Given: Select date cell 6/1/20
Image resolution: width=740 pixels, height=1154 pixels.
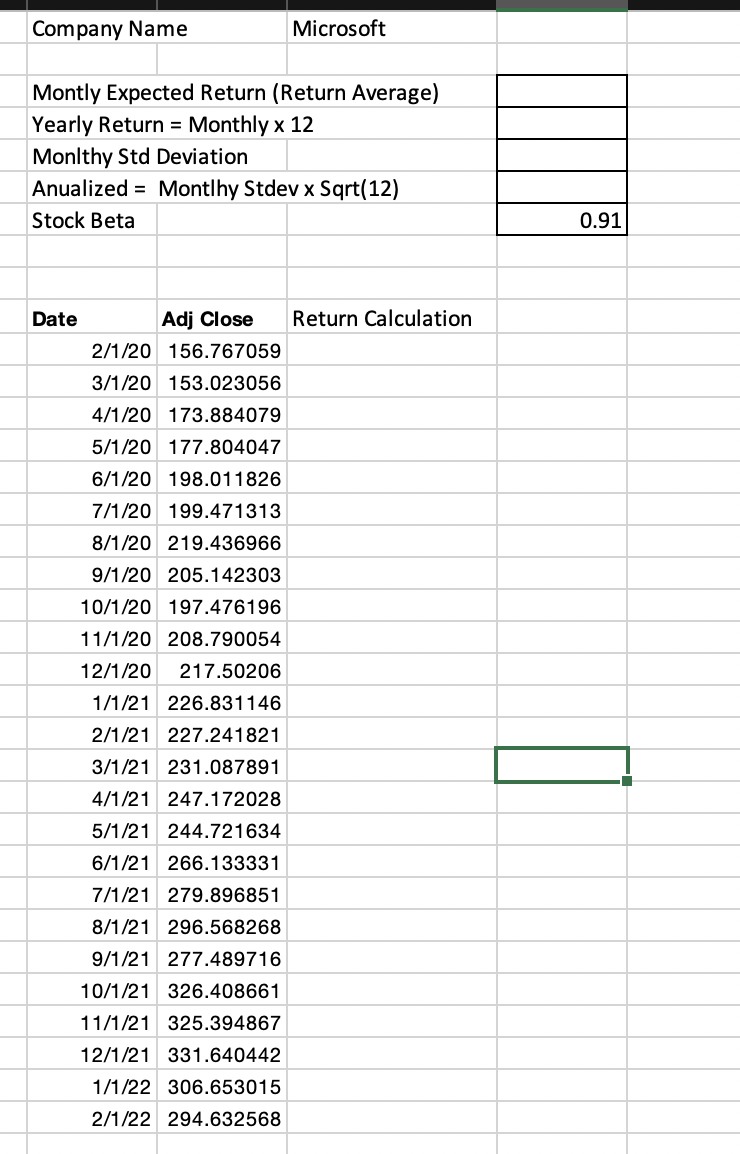Looking at the screenshot, I should pos(92,478).
